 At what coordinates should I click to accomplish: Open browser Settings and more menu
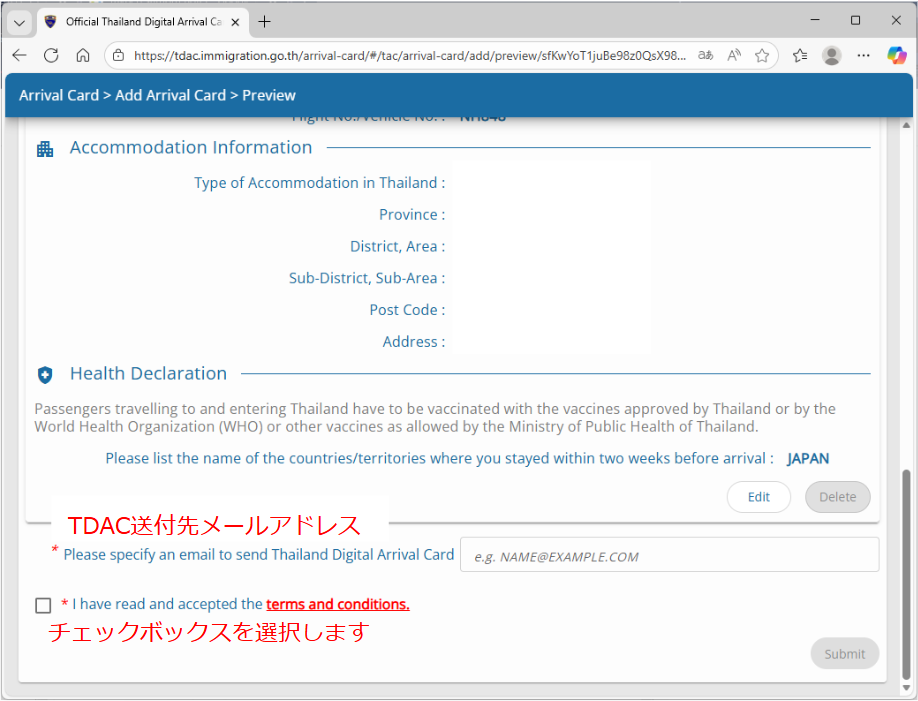pyautogui.click(x=864, y=56)
